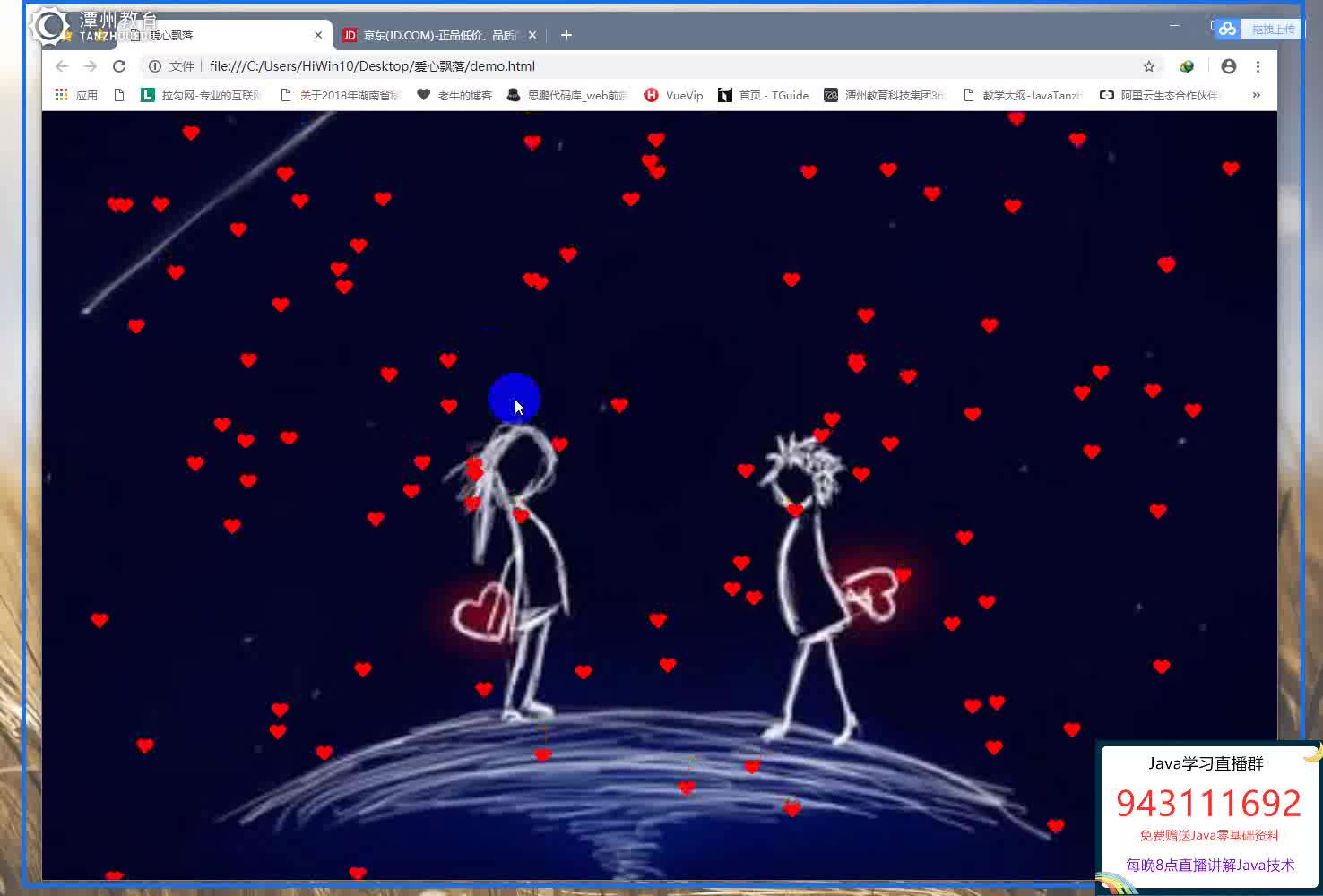Open the 关于2018年湖南省 bookmark
Image resolution: width=1323 pixels, height=896 pixels.
(340, 95)
